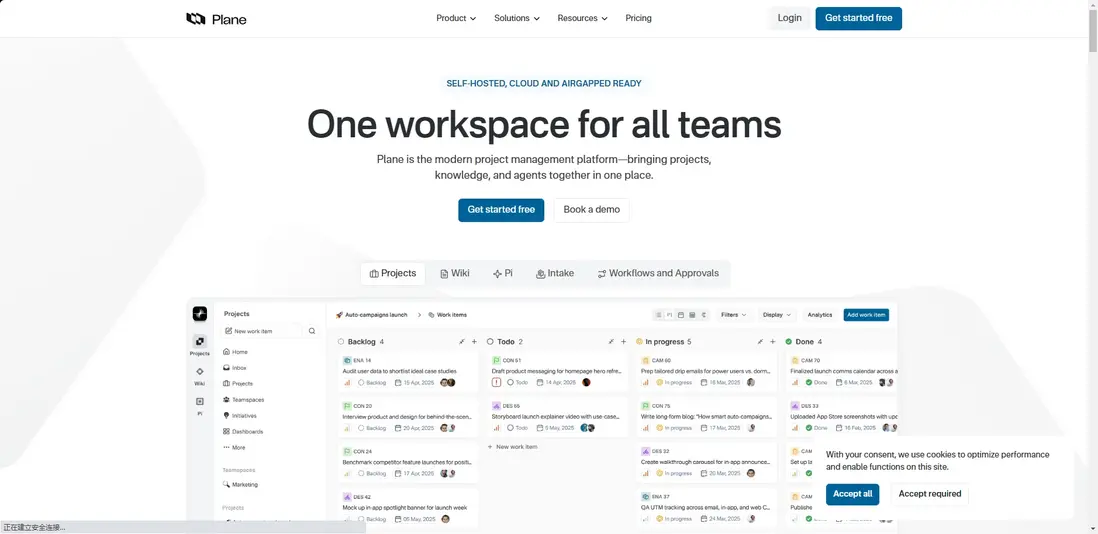Image resolution: width=1098 pixels, height=534 pixels.
Task: Collapse the Backlog column with arrows icon
Action: [461, 342]
